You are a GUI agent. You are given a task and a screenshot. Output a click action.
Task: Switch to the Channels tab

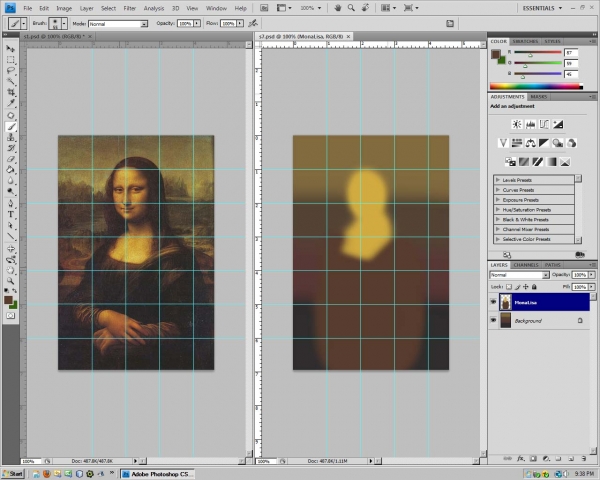[526, 265]
